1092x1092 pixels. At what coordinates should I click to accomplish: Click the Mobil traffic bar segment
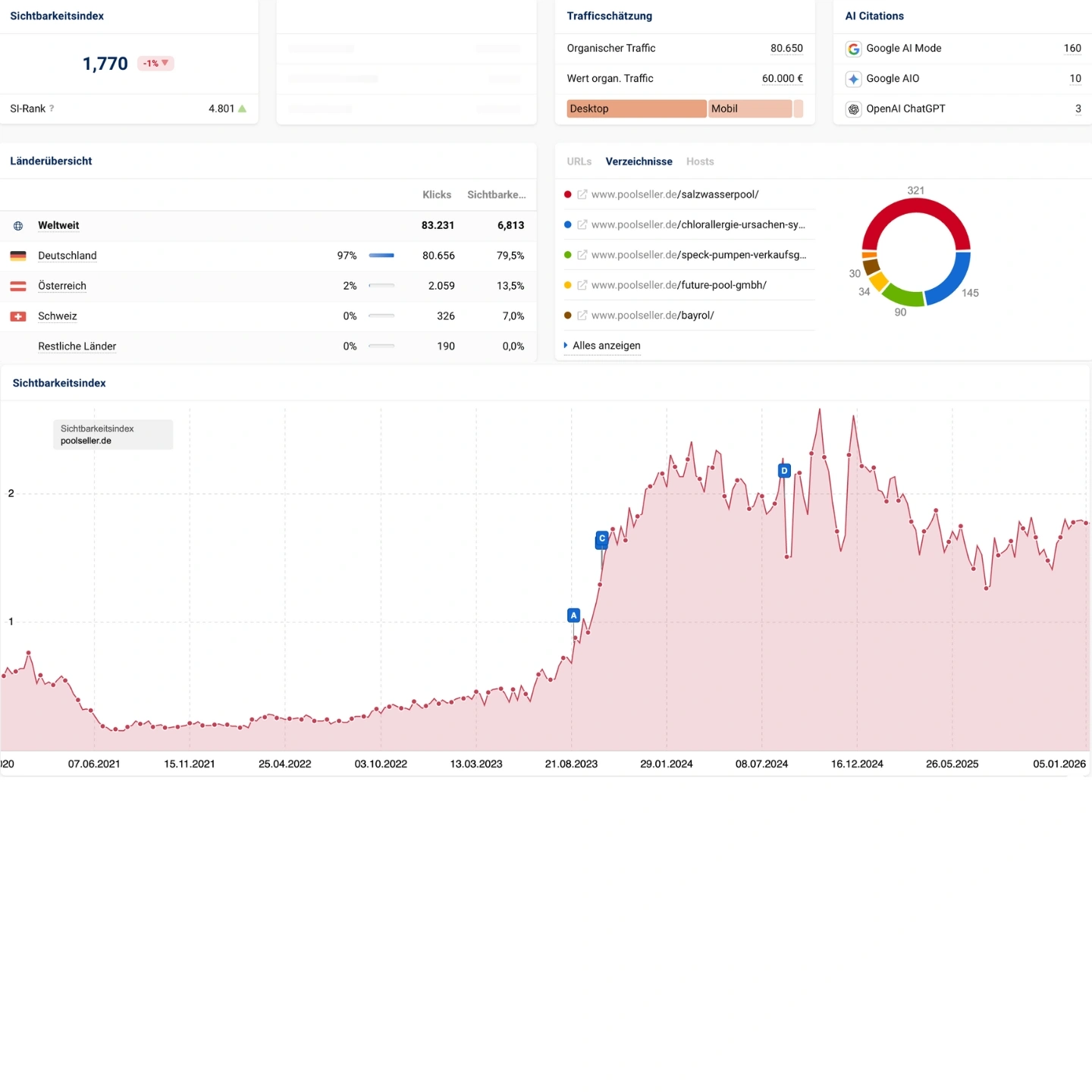[x=749, y=108]
